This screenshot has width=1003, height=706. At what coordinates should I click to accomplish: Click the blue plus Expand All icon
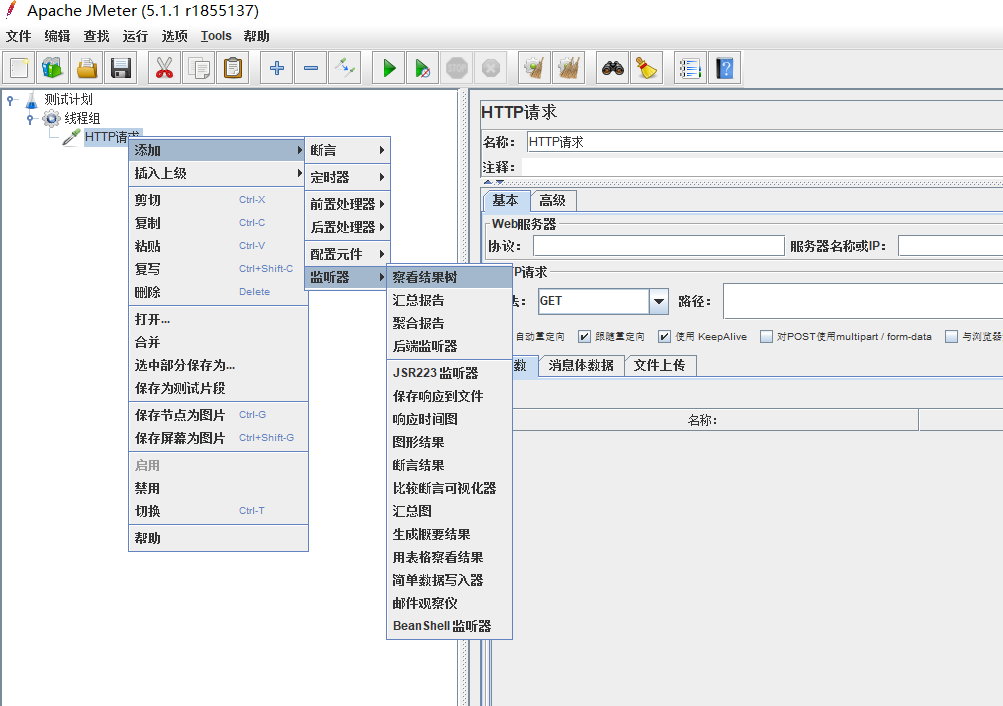pyautogui.click(x=277, y=68)
